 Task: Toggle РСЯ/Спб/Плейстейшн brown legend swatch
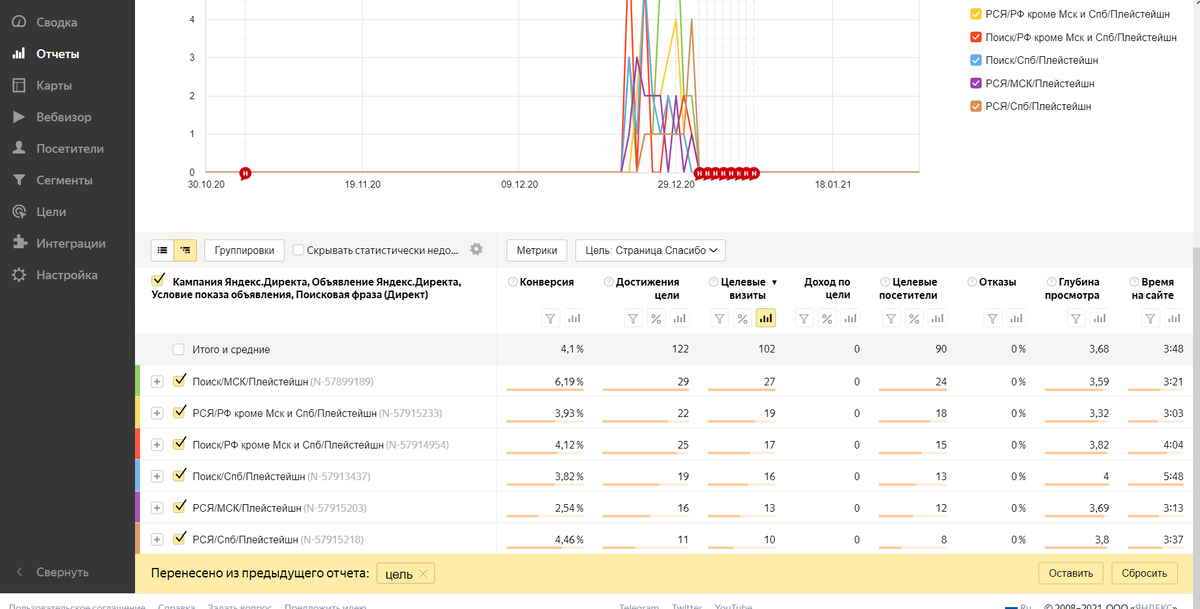[976, 105]
